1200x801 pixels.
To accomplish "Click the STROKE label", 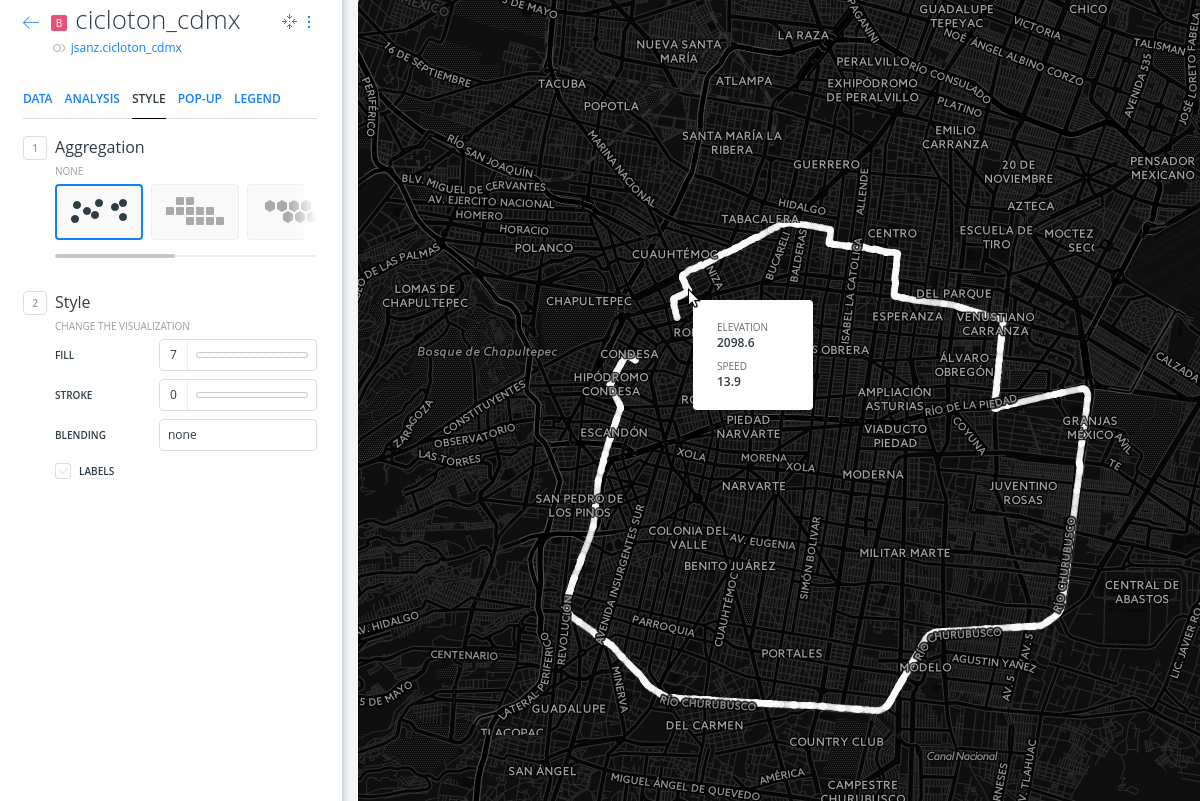I will [x=73, y=395].
